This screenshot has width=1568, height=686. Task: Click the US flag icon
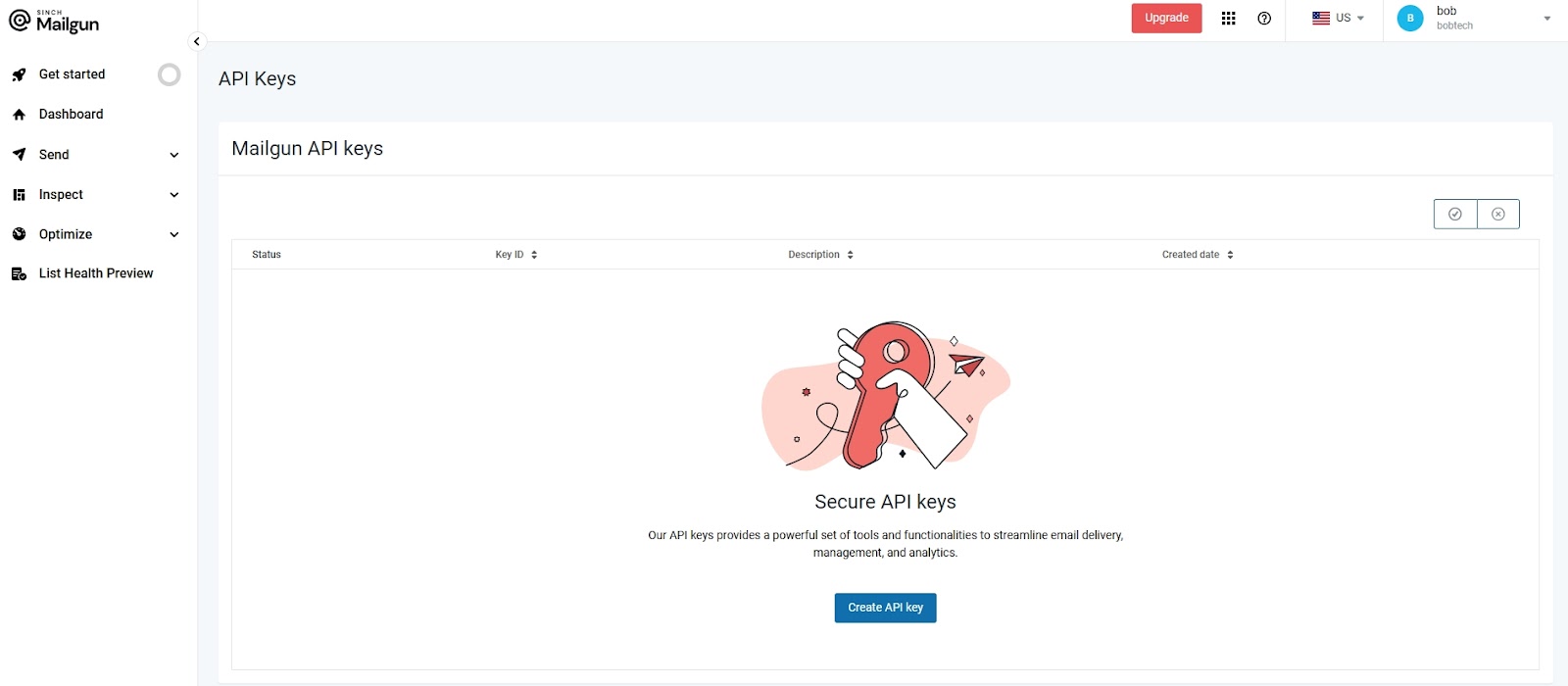1321,18
